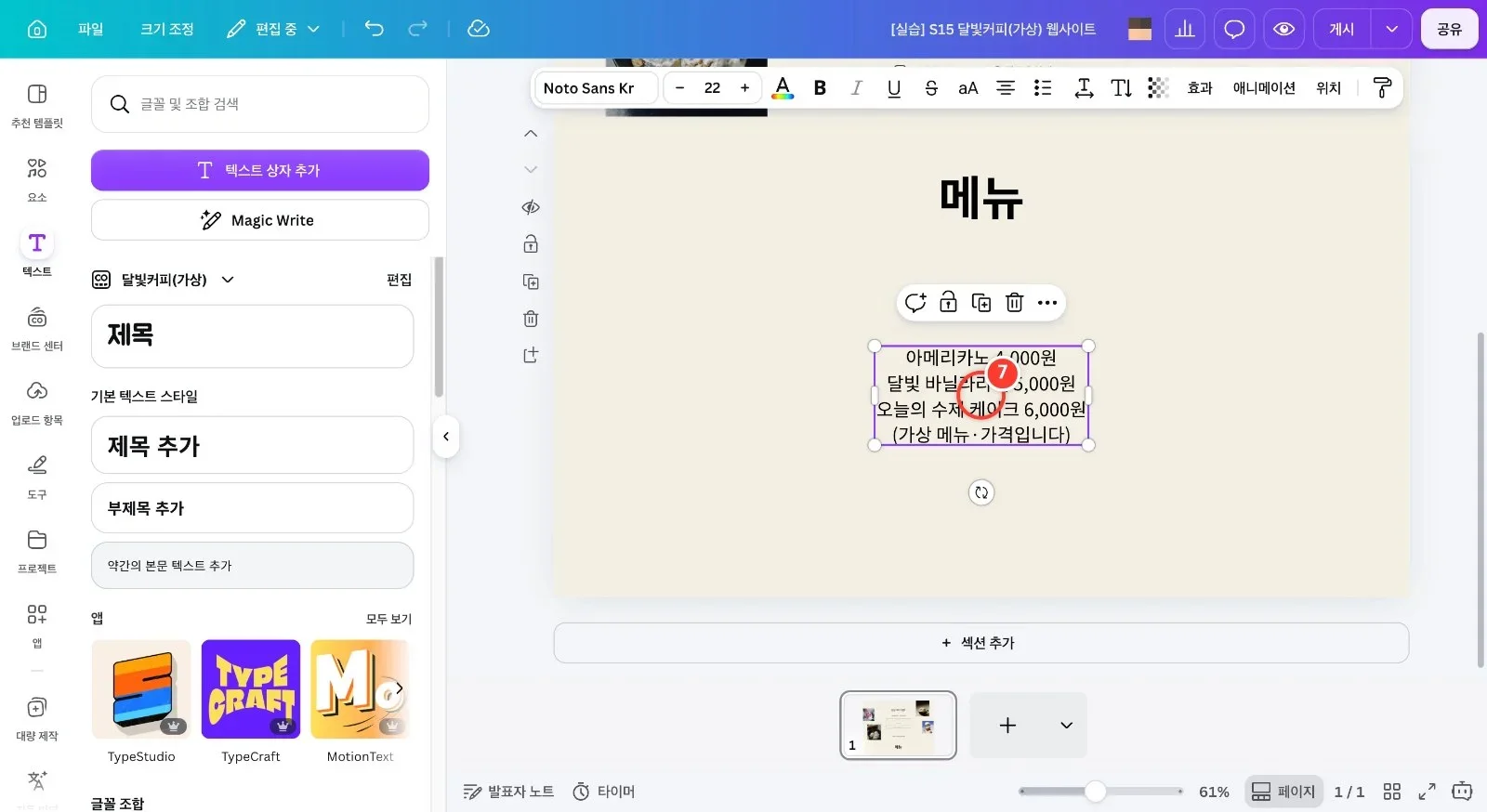Hide the section with the crossed-eye icon
The width and height of the screenshot is (1487, 812).
(x=531, y=207)
